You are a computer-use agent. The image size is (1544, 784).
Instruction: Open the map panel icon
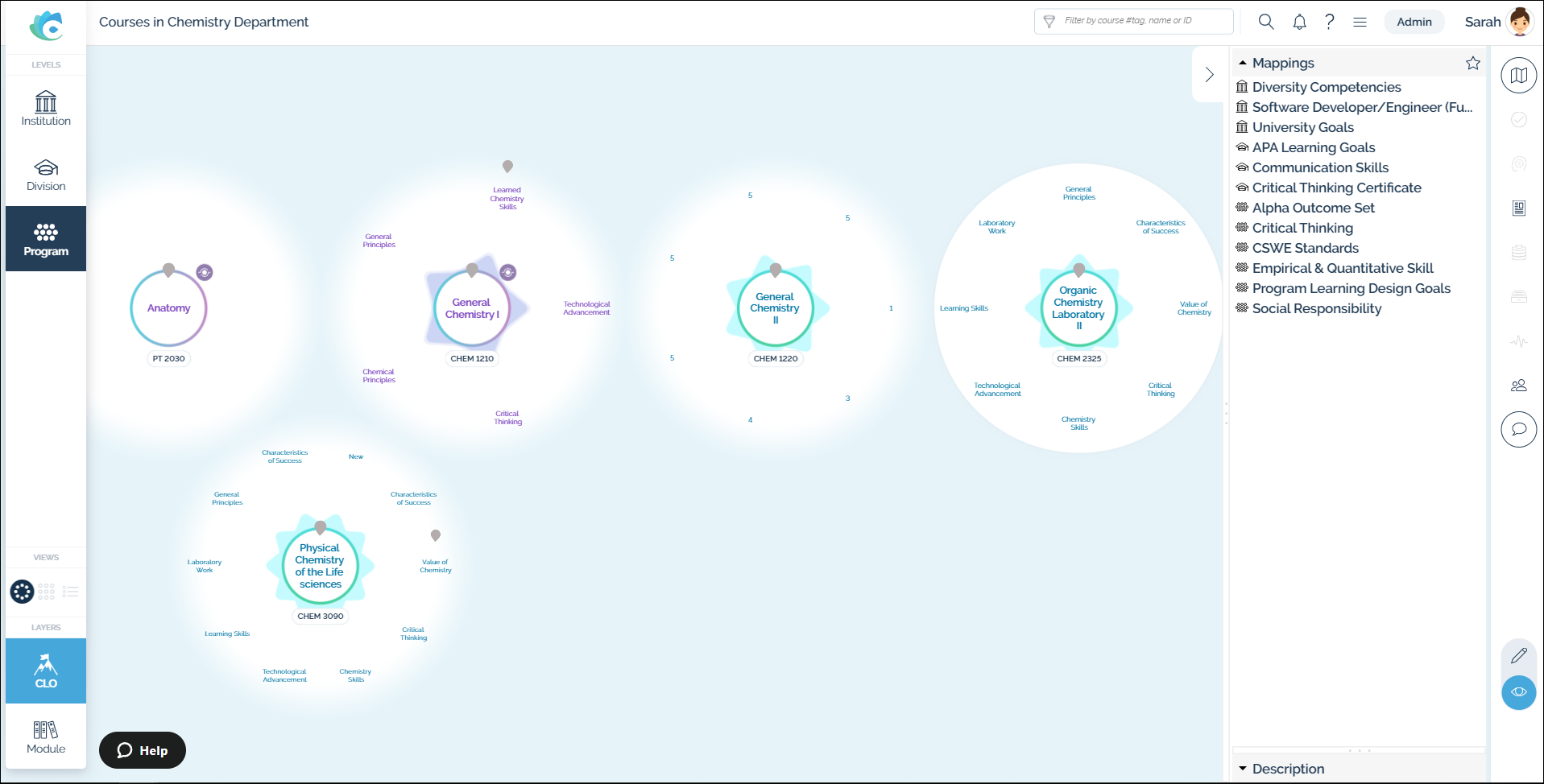(1518, 76)
